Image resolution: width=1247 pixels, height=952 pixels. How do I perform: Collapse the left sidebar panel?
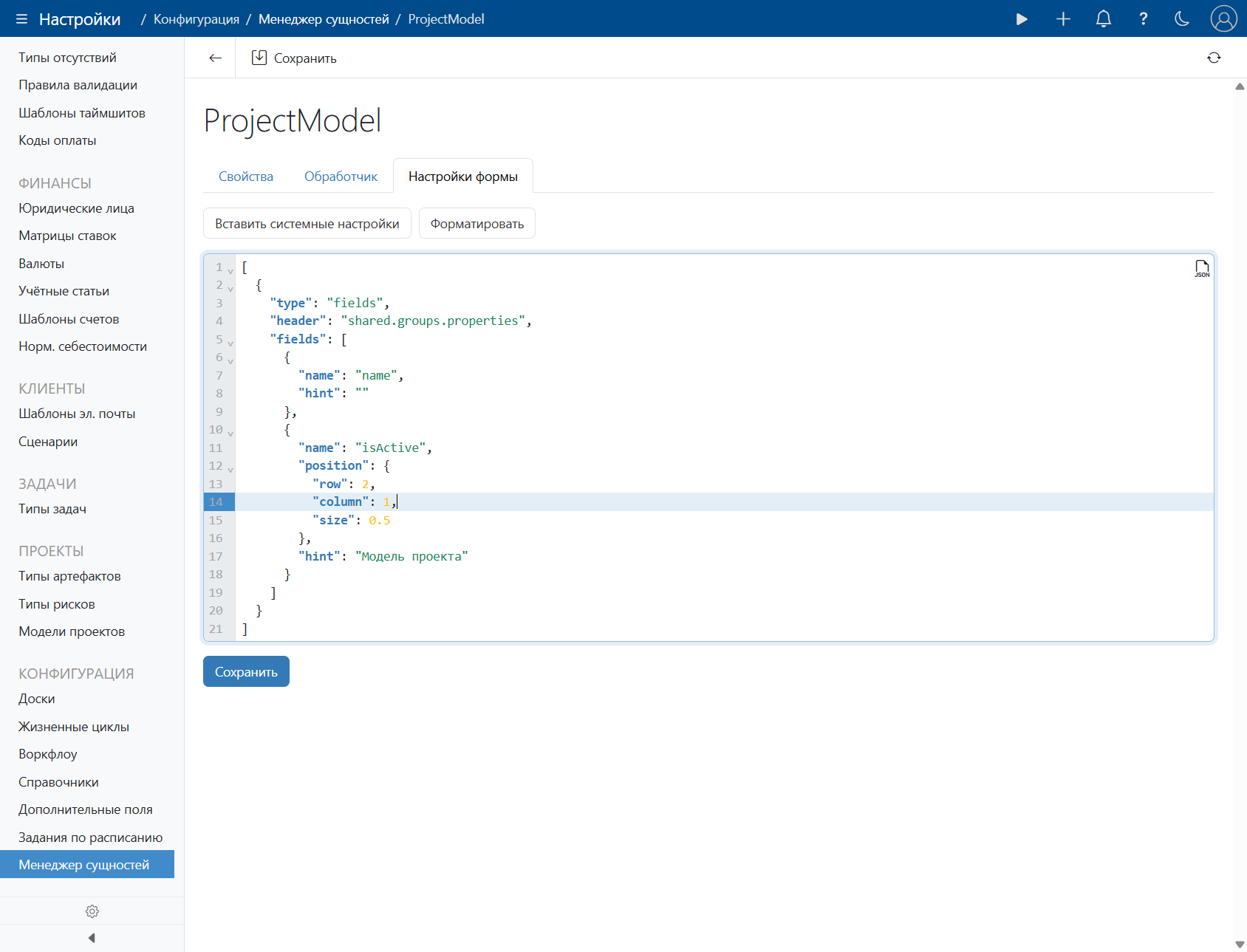coord(92,938)
